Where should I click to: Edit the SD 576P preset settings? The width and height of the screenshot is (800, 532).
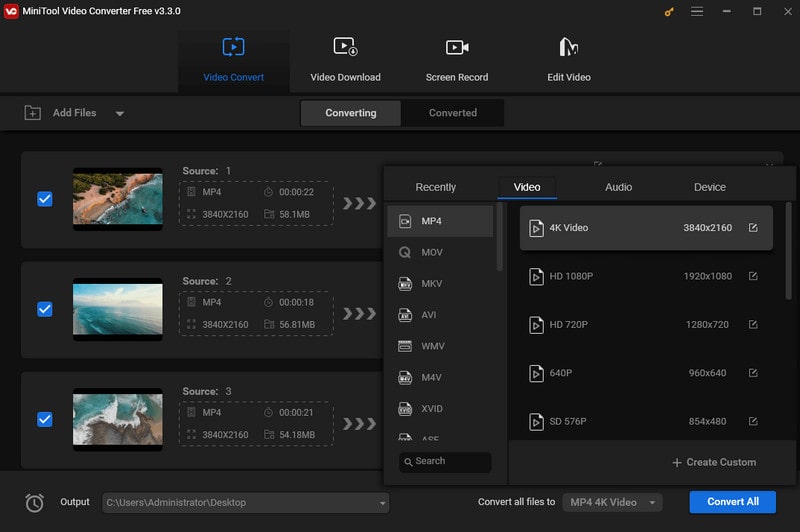coord(753,421)
